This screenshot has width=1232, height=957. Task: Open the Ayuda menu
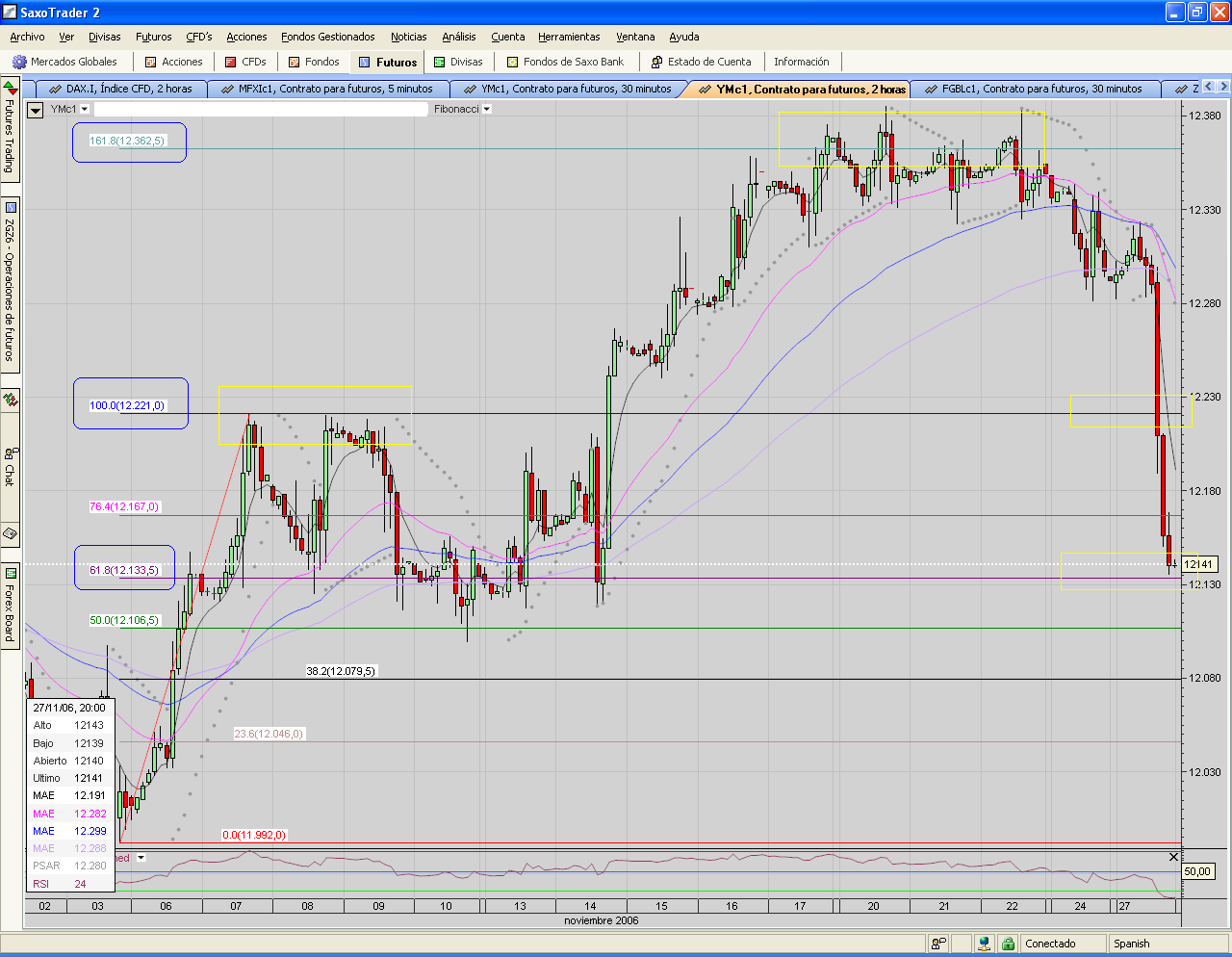pos(684,37)
